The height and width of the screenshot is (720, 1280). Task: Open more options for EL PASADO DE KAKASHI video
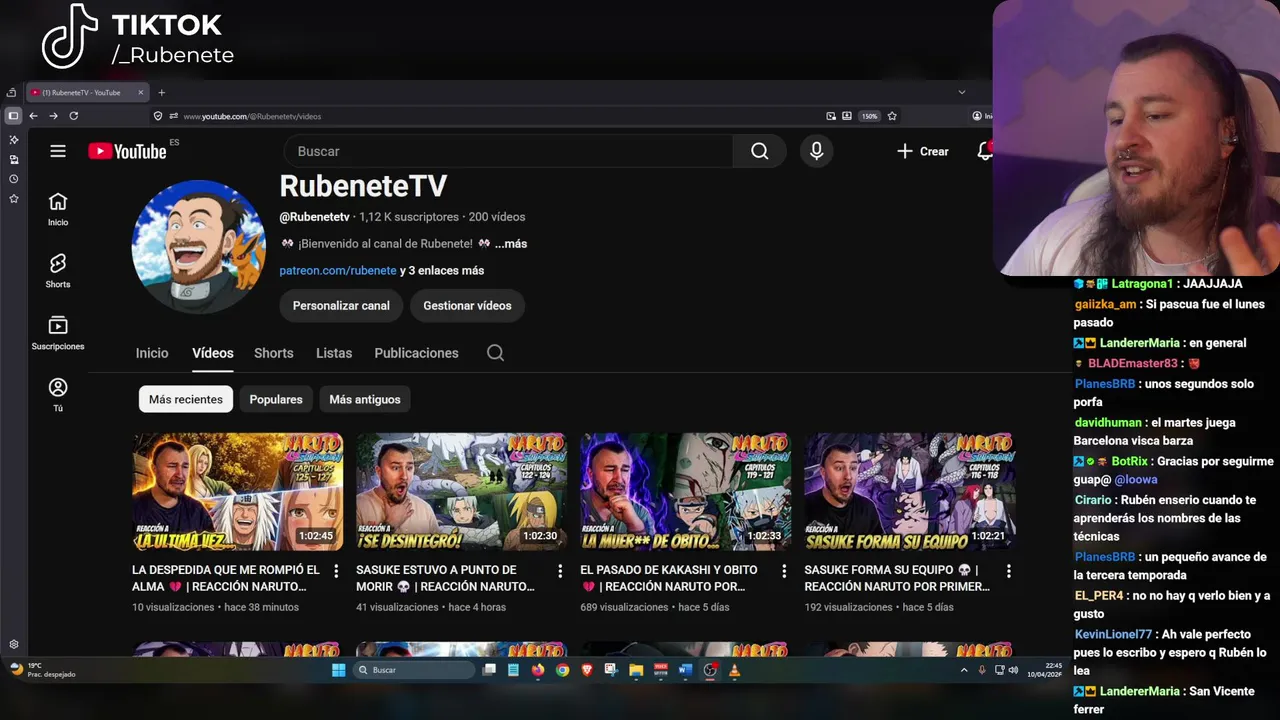point(784,571)
